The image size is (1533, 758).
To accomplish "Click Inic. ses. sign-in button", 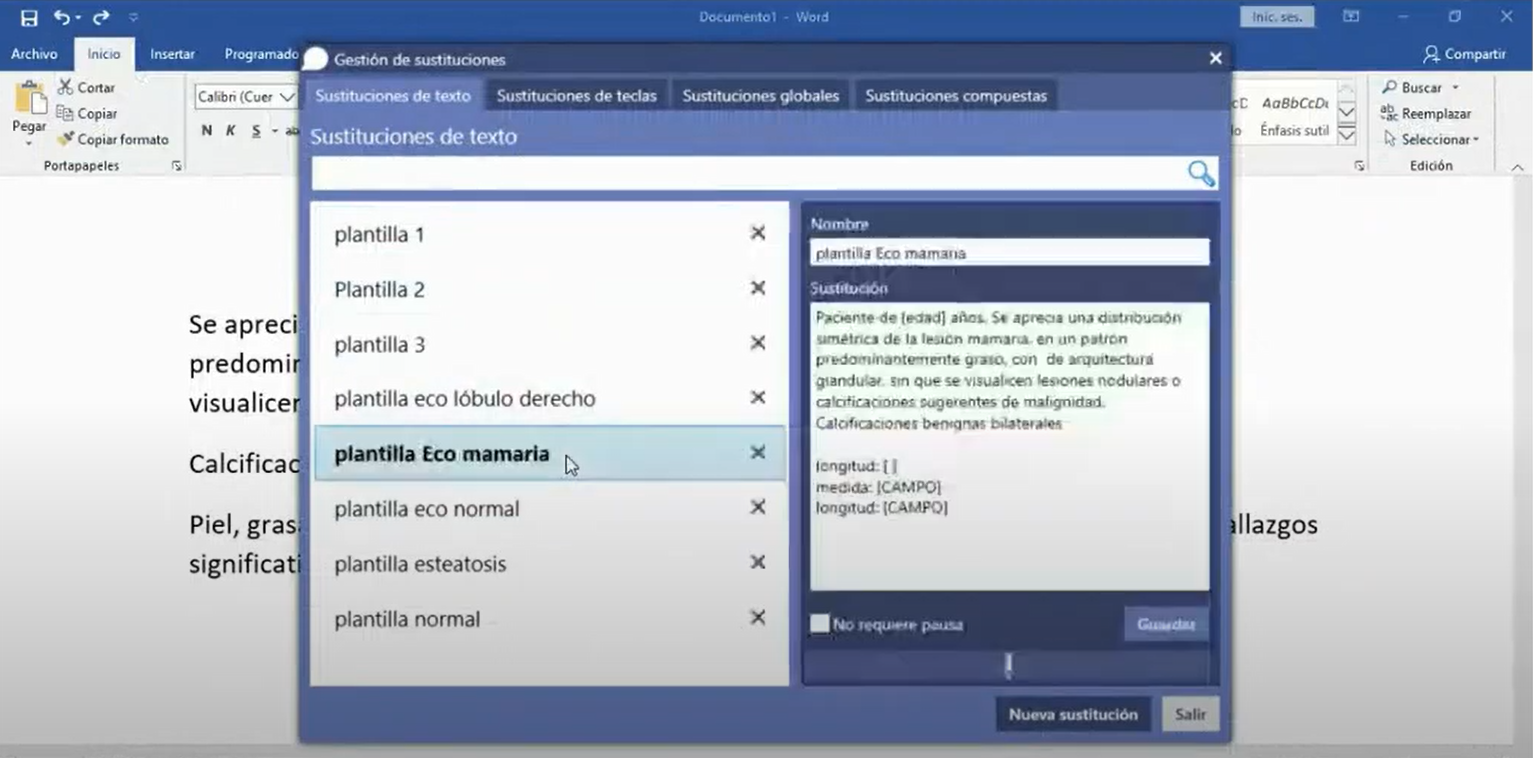I will tap(1277, 17).
